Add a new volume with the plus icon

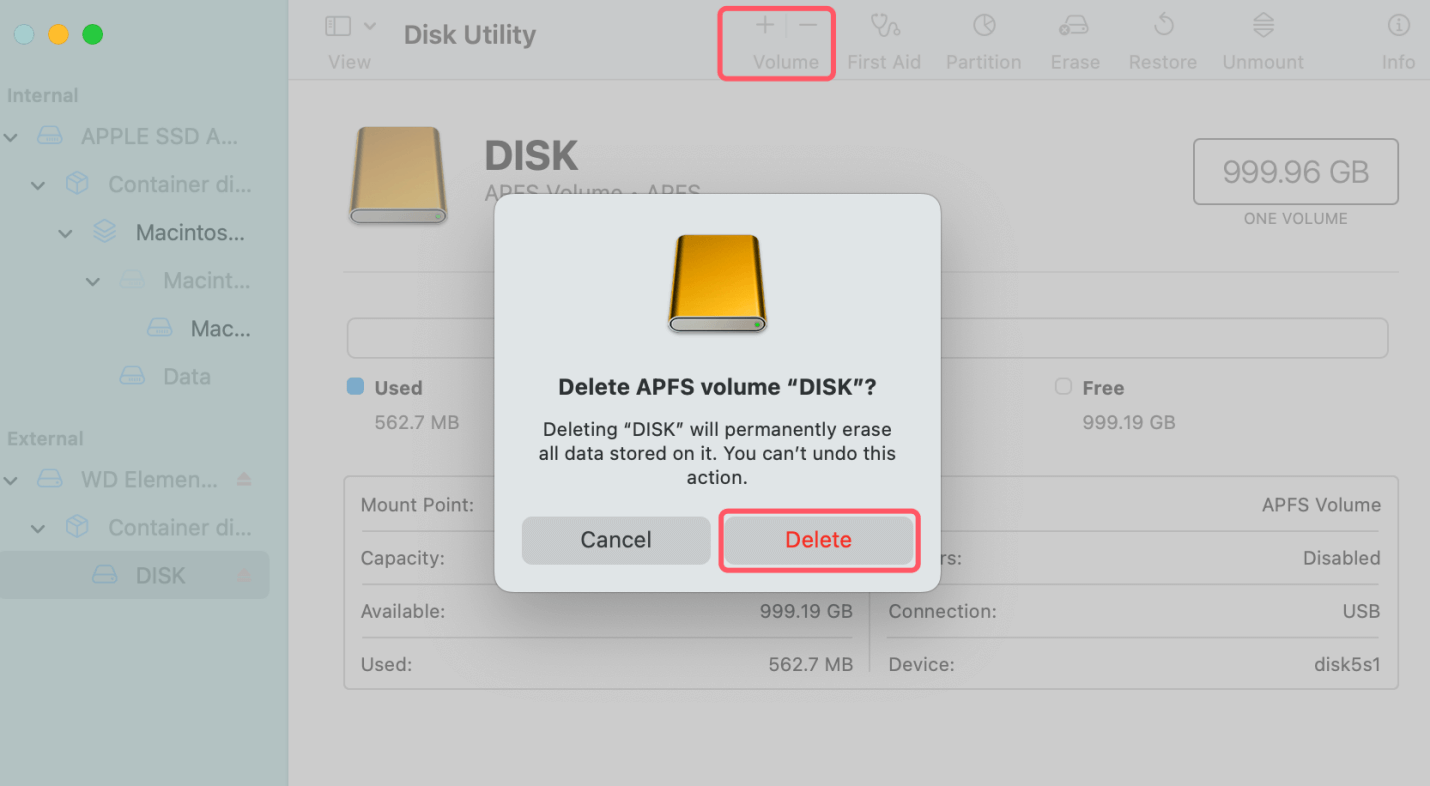click(x=763, y=24)
